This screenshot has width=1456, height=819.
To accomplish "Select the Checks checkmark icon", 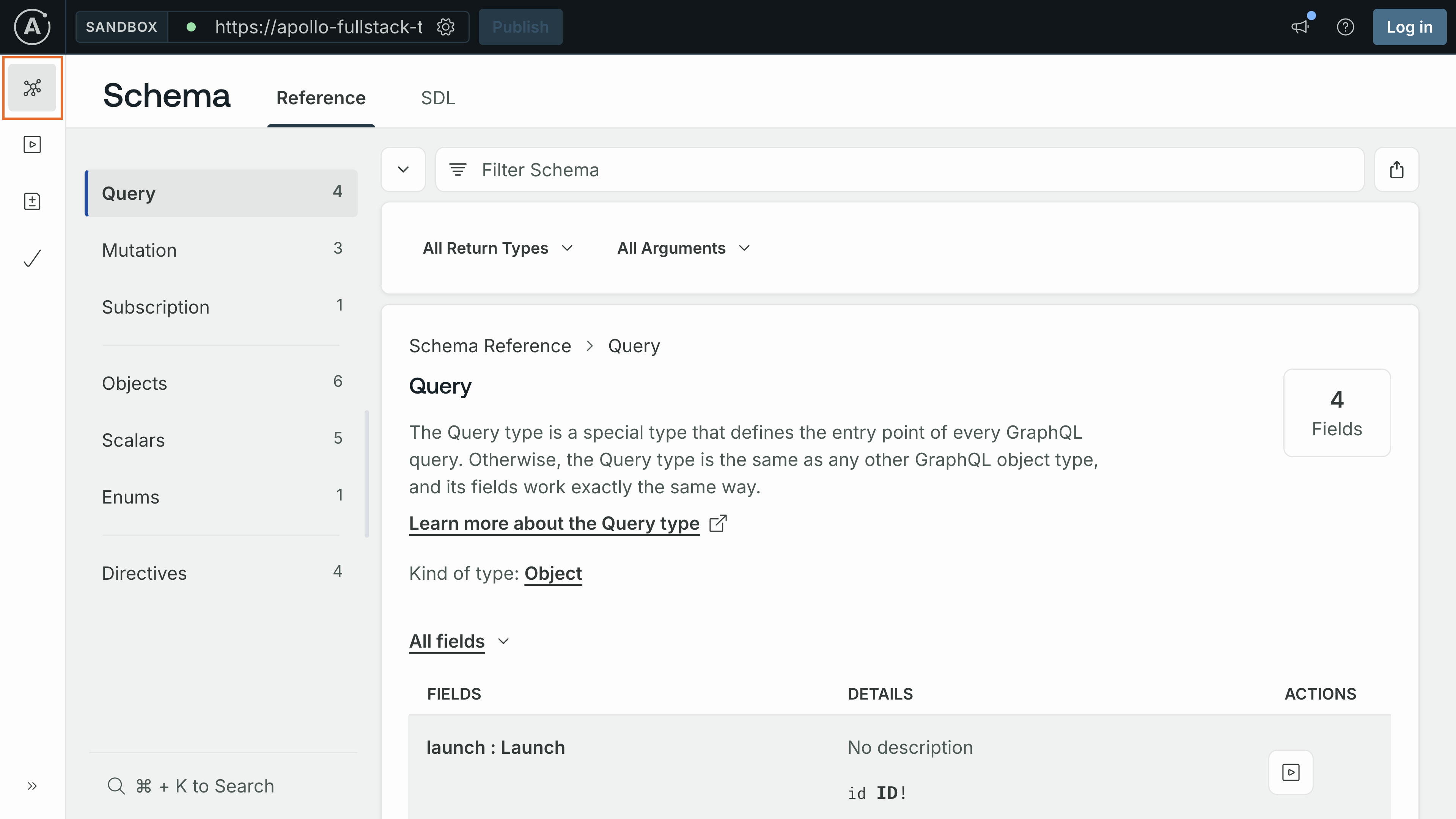I will (x=32, y=258).
